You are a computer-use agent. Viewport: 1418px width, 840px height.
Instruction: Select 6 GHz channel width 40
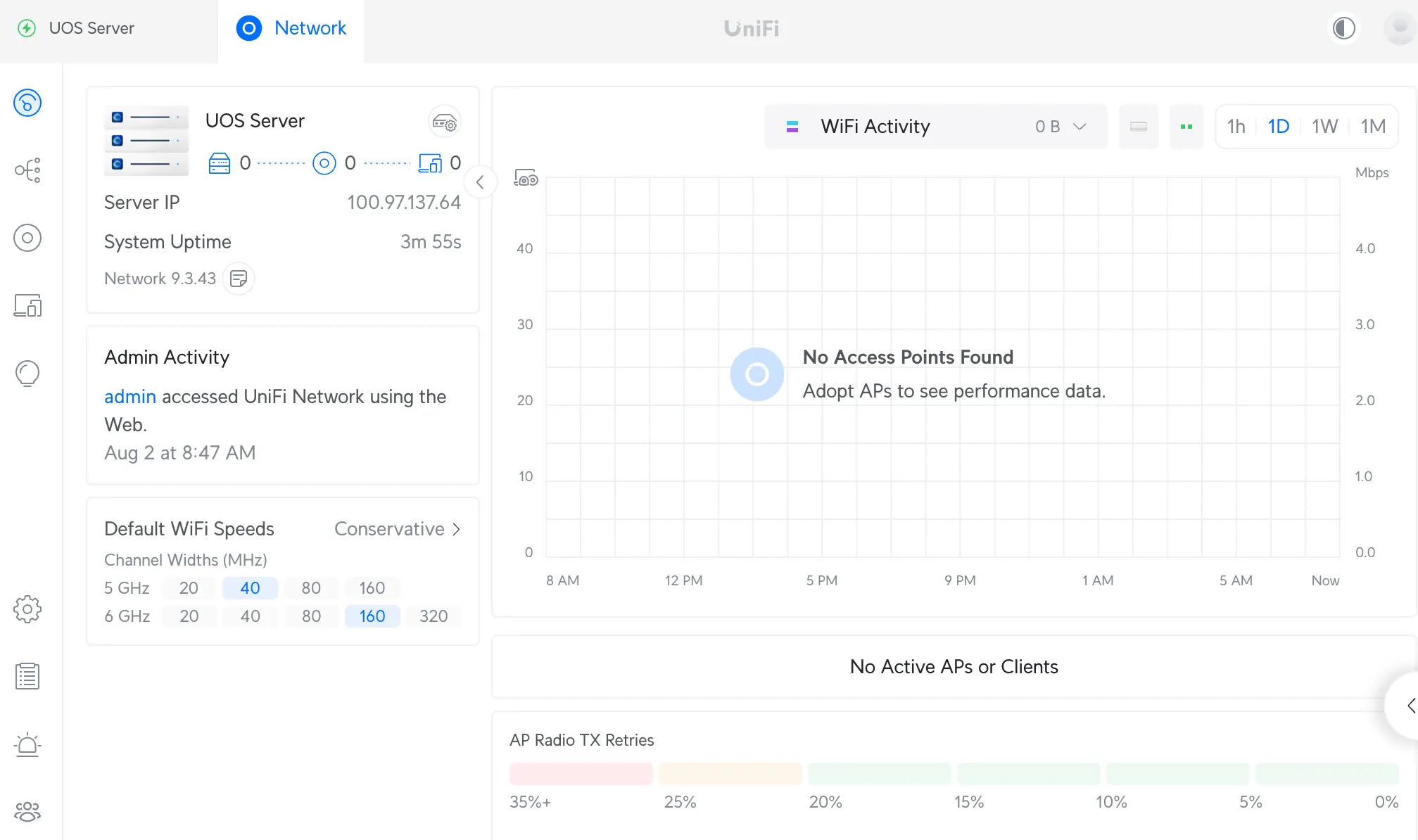[x=250, y=616]
